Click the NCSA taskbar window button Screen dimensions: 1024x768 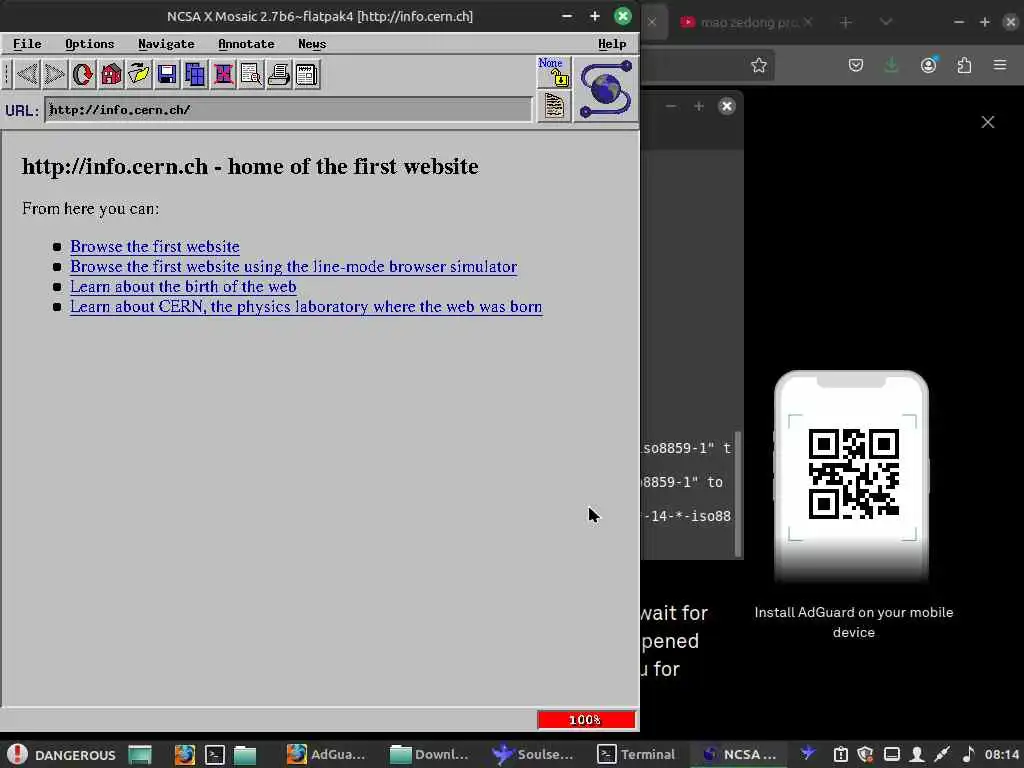point(739,754)
